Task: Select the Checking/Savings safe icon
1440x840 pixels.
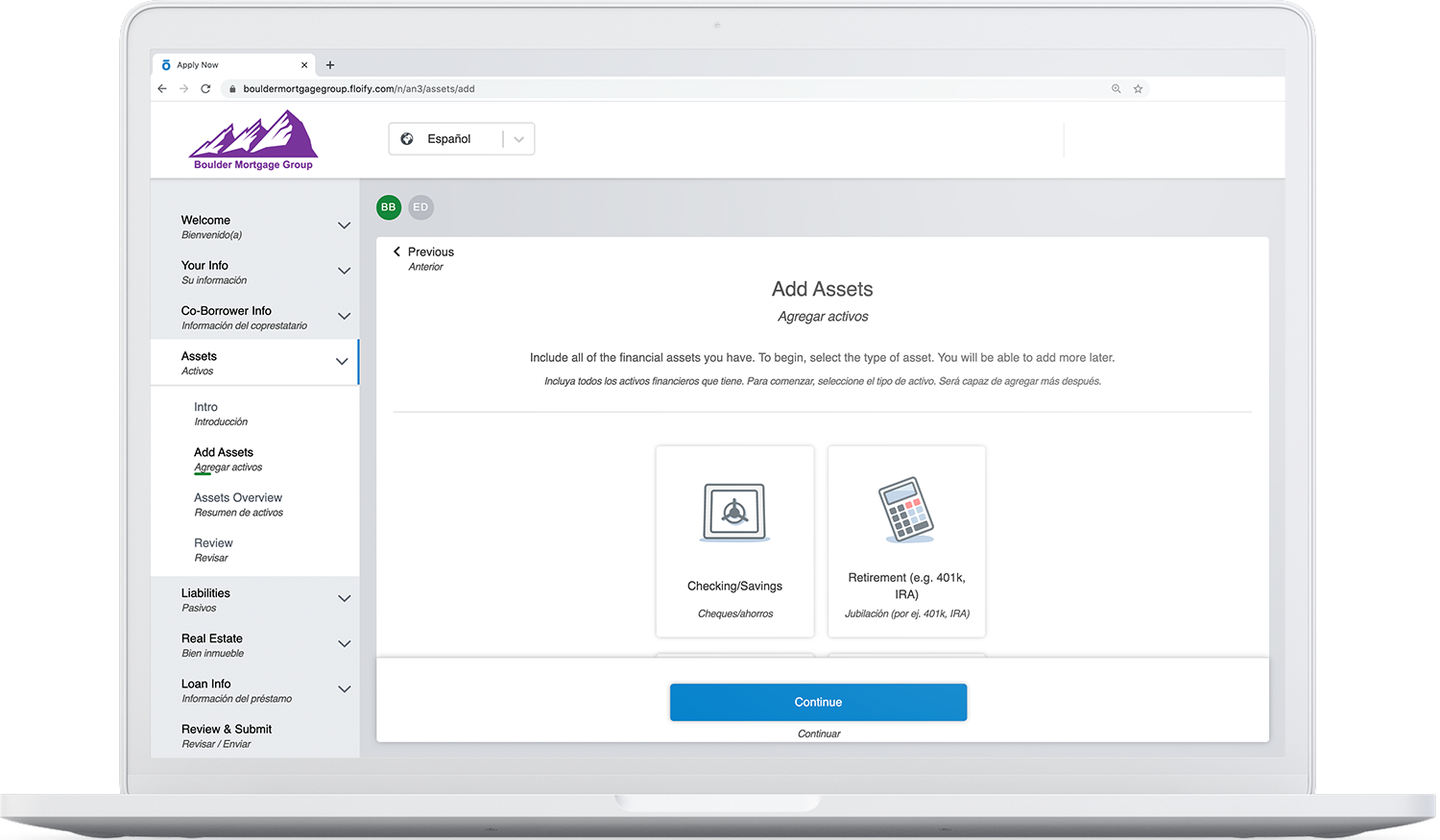Action: (x=734, y=511)
